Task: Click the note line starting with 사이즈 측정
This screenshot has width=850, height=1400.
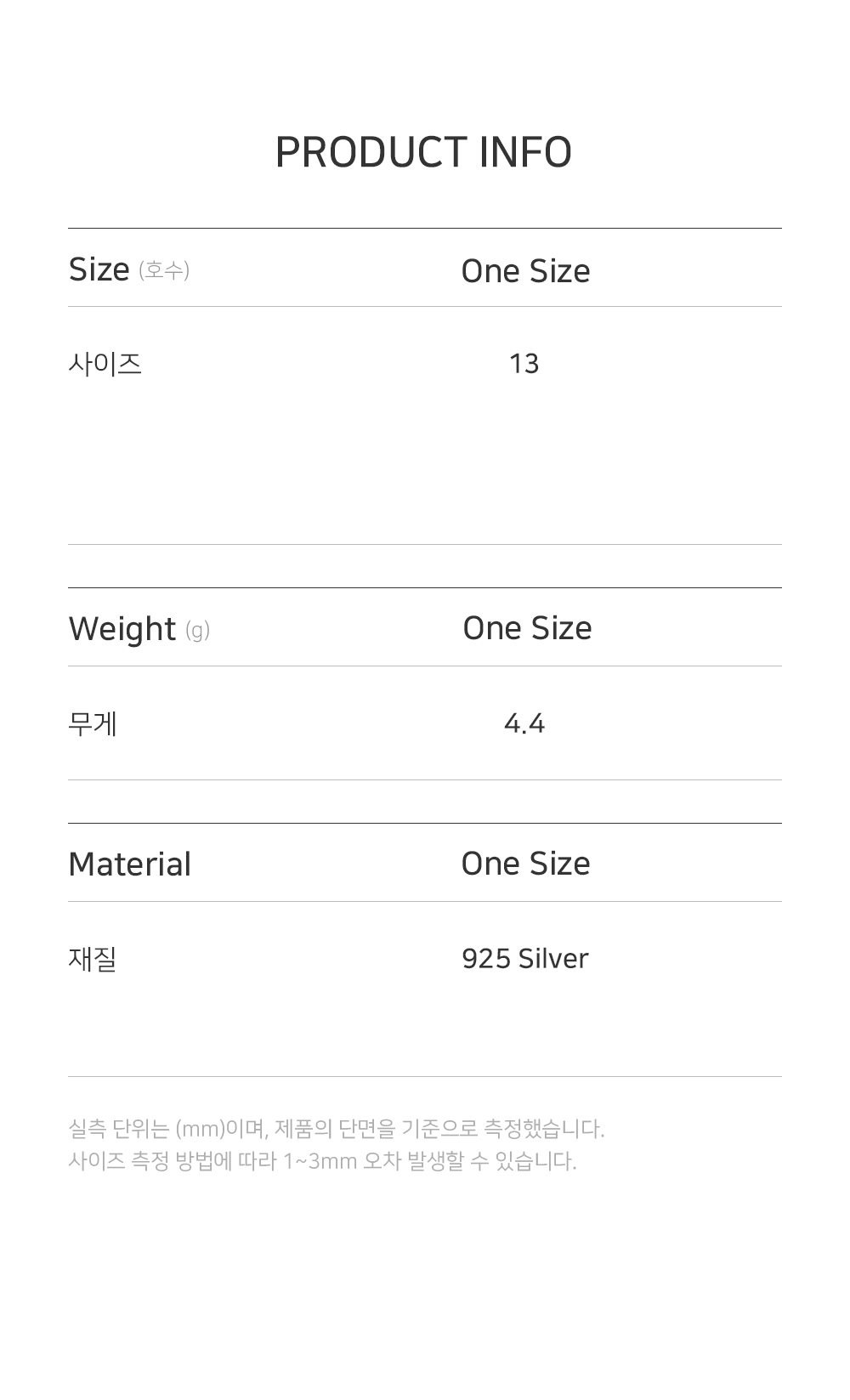Action: pos(322,1161)
